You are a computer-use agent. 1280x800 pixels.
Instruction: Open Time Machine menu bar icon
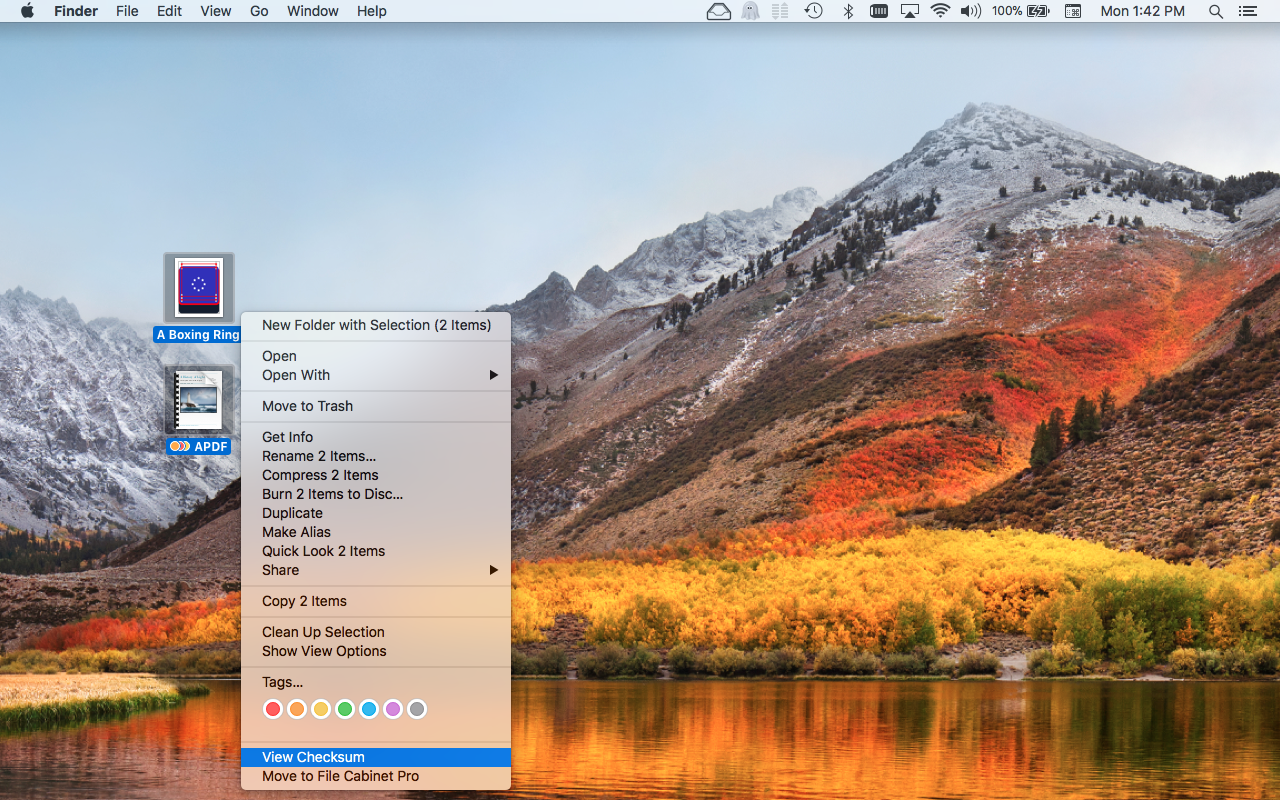814,11
